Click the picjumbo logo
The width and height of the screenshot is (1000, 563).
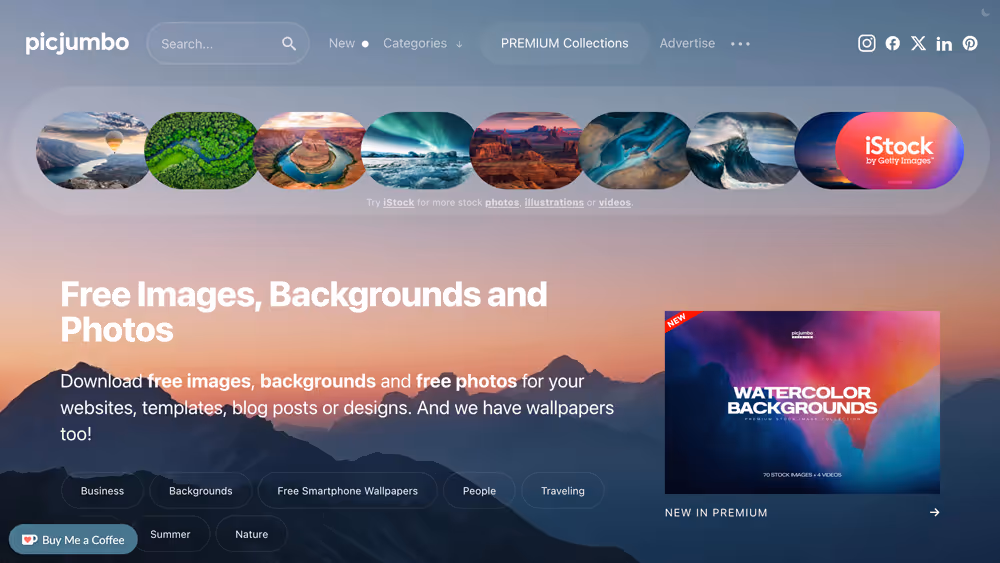click(x=77, y=43)
